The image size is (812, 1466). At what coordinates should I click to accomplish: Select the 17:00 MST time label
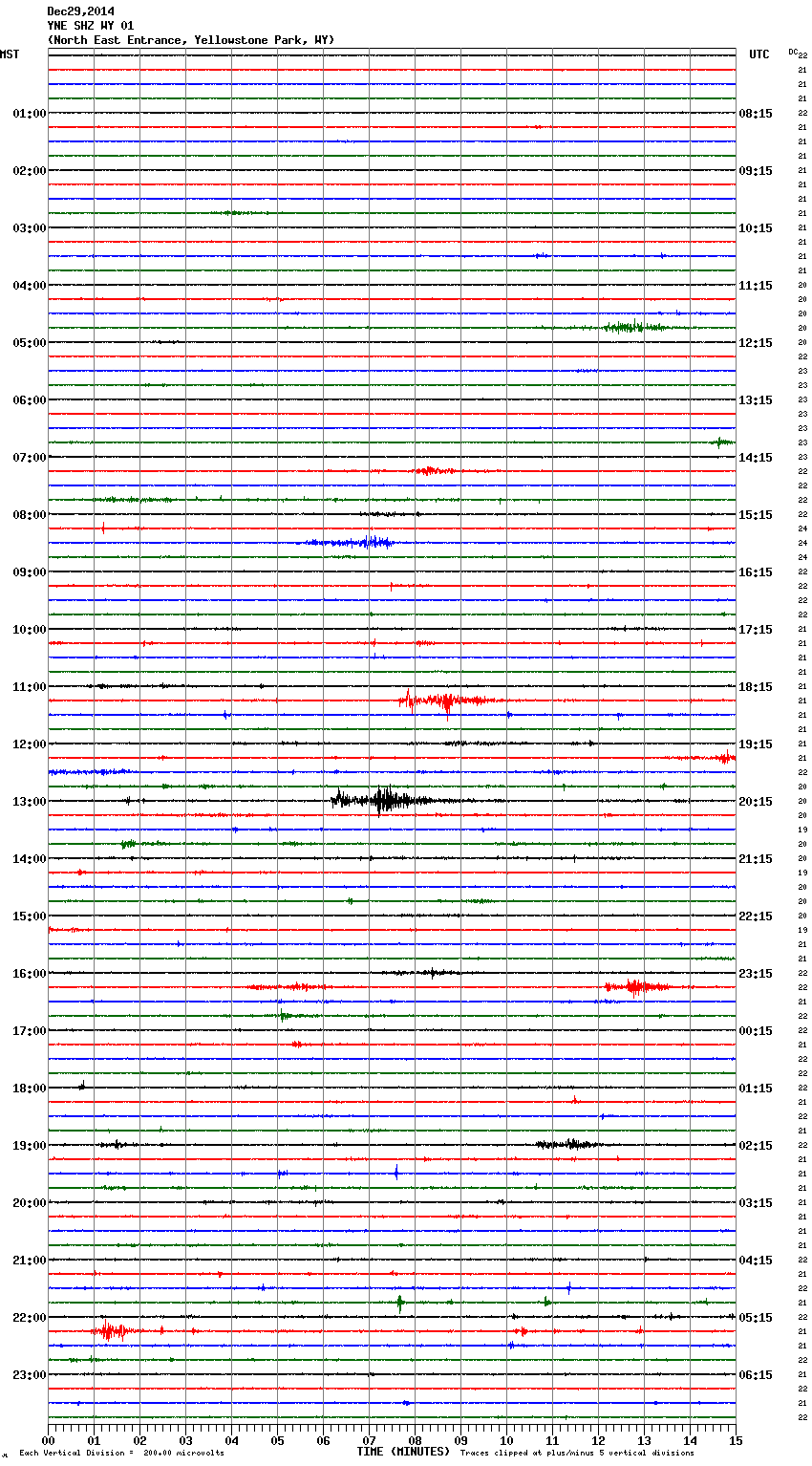pos(29,1031)
